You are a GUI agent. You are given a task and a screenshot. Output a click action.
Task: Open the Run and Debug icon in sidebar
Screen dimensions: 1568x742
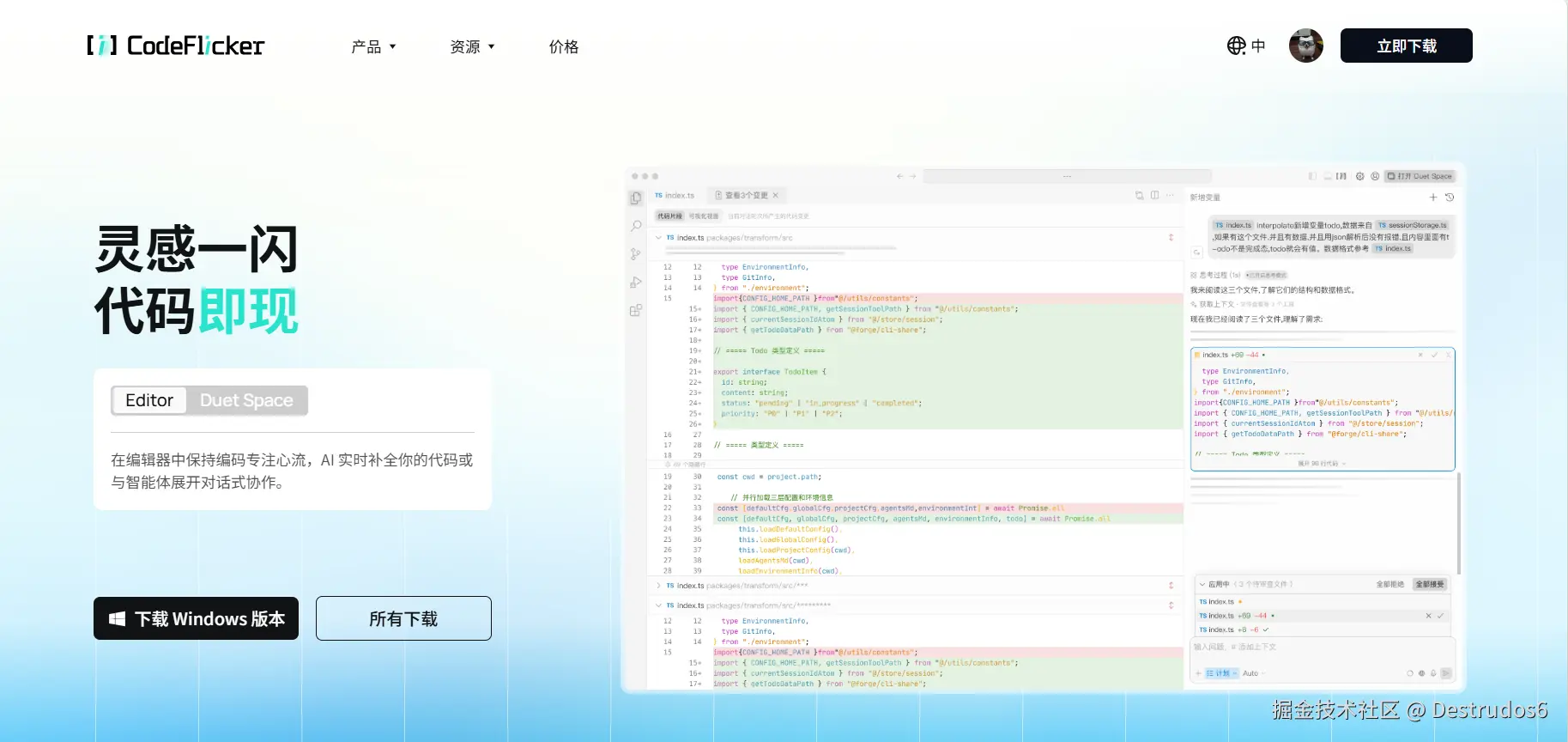(636, 283)
